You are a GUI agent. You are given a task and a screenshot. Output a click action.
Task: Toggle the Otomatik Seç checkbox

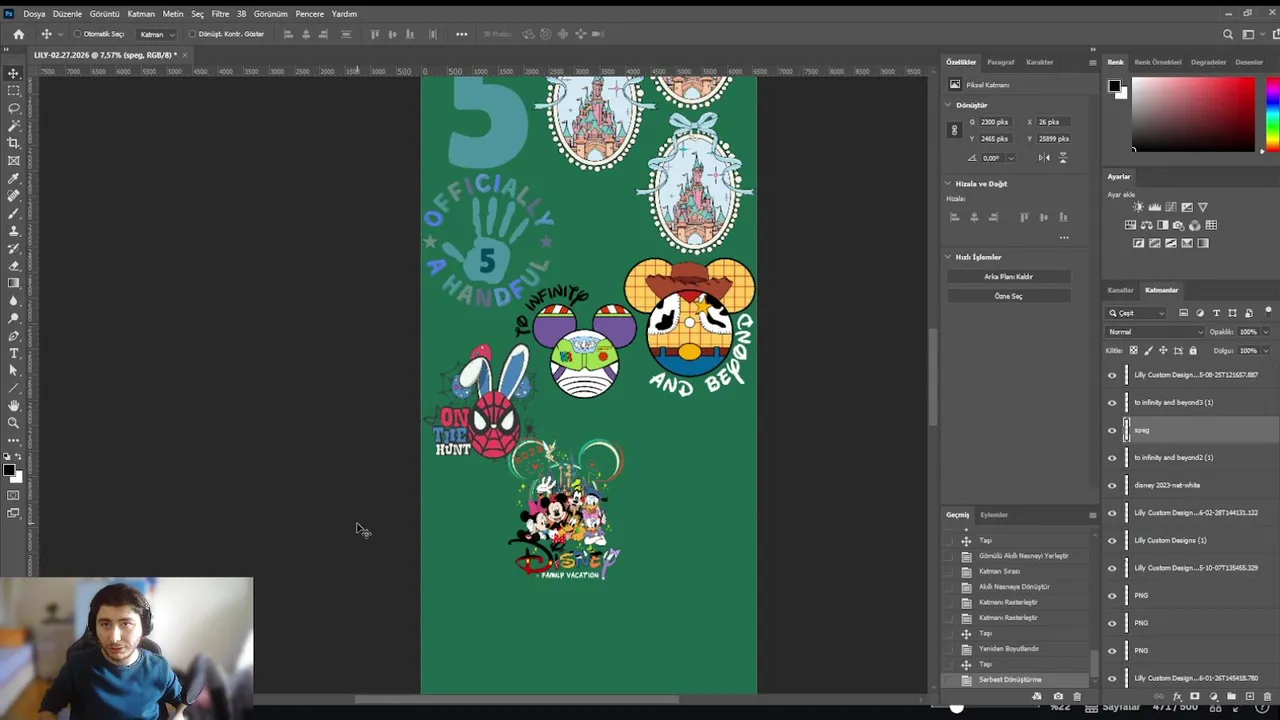coord(77,34)
